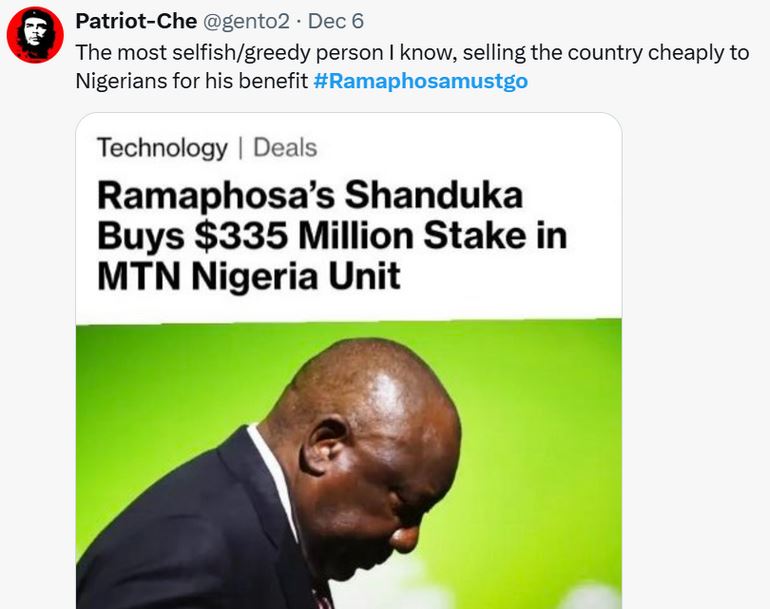The width and height of the screenshot is (770, 609).
Task: Click the "Technology" section label in the card
Action: pyautogui.click(x=162, y=148)
